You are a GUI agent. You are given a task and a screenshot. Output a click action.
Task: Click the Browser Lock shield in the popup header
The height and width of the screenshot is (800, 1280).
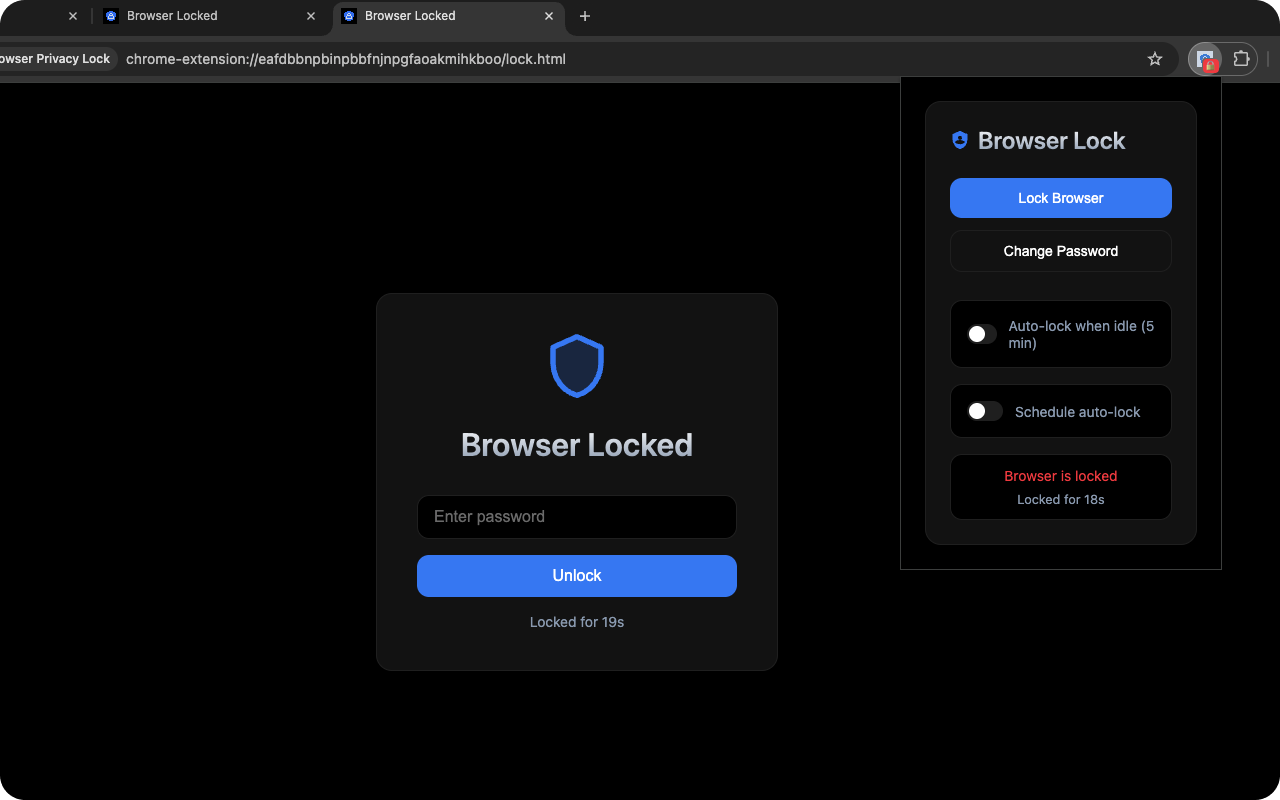pos(959,140)
